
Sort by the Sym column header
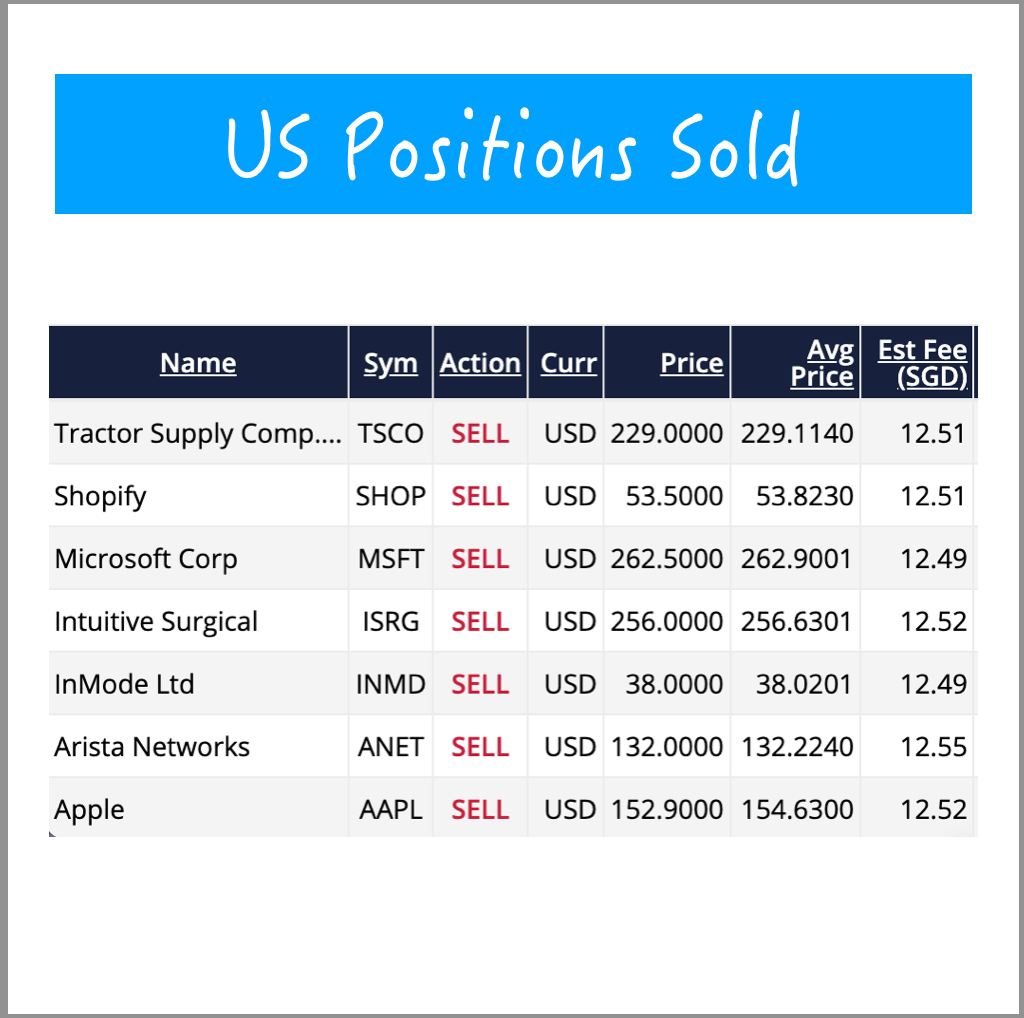click(x=390, y=363)
